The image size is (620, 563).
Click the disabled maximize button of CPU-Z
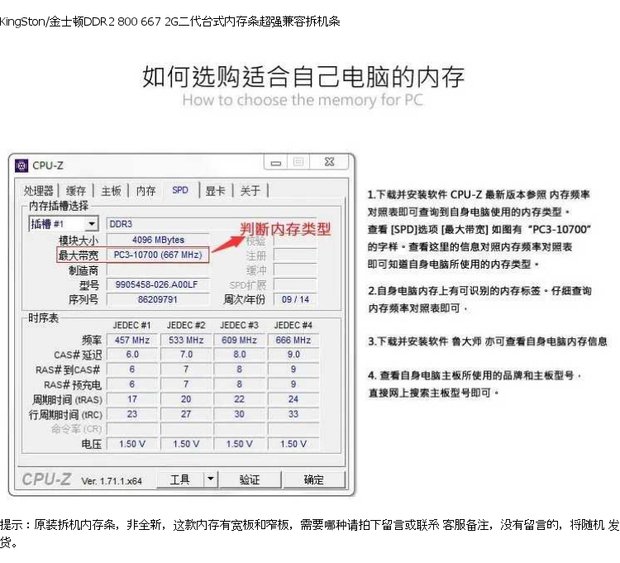[299, 162]
